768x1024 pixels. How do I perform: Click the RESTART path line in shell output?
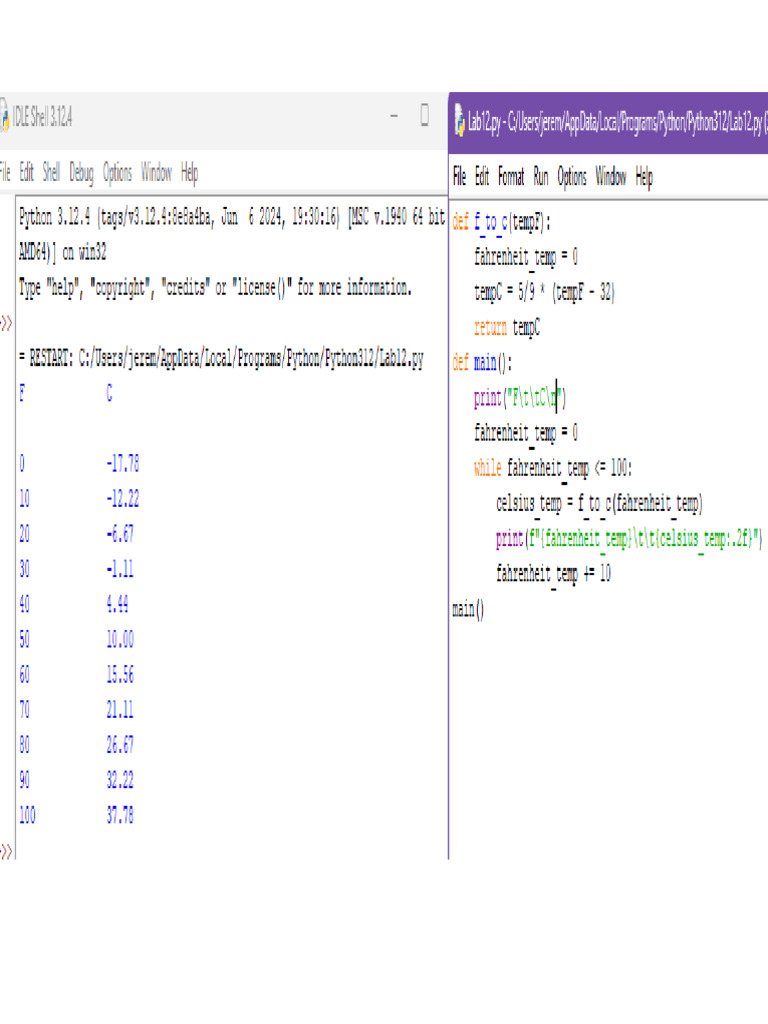coord(220,360)
